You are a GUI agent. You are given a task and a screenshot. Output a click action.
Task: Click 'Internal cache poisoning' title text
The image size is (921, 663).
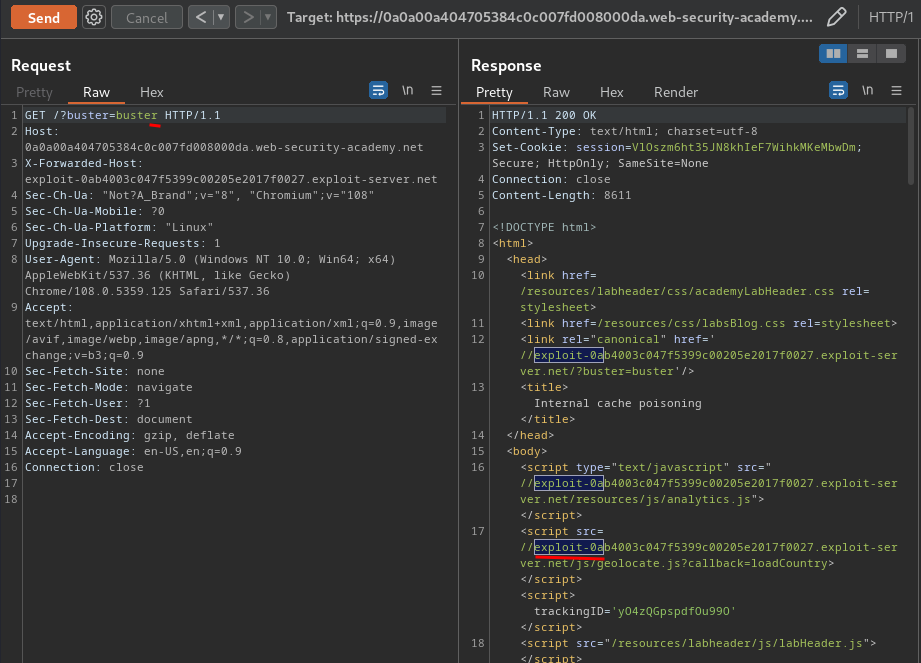click(x=617, y=403)
